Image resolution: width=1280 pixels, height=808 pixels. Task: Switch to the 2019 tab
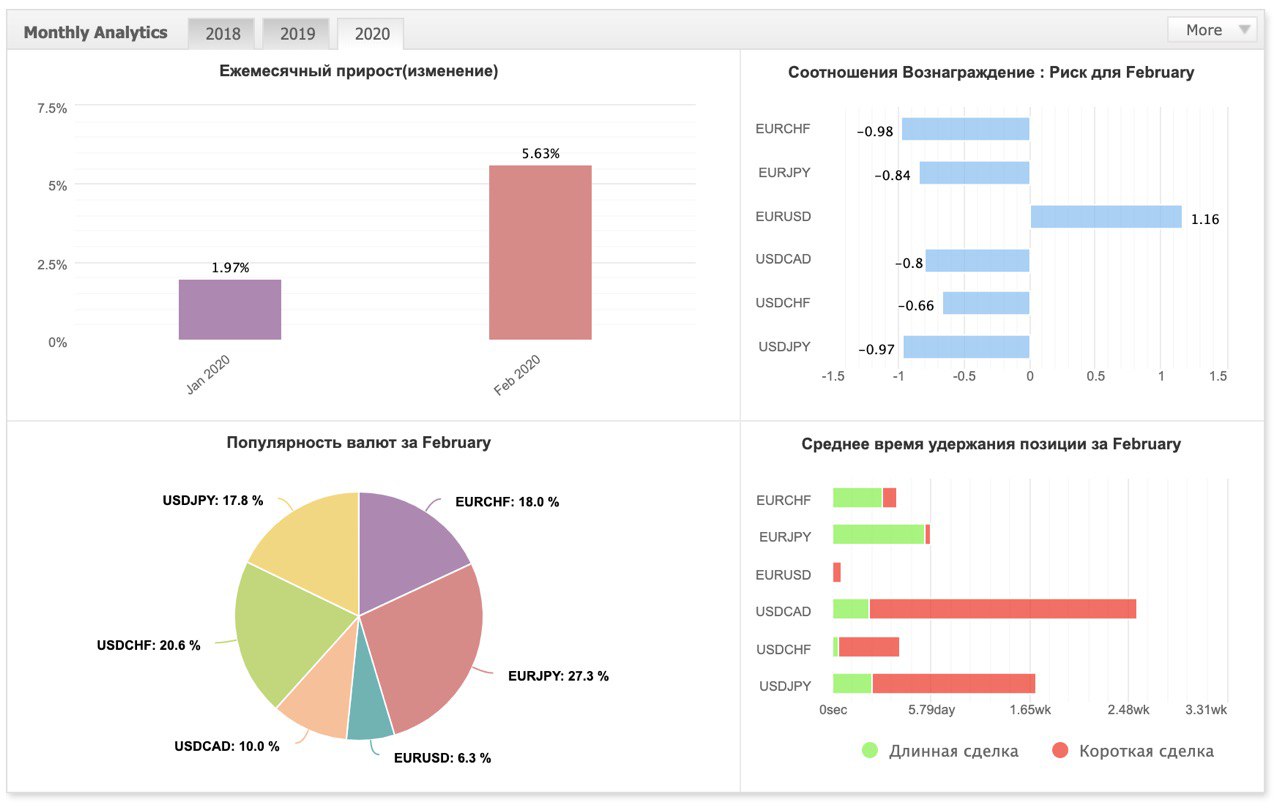pos(296,33)
